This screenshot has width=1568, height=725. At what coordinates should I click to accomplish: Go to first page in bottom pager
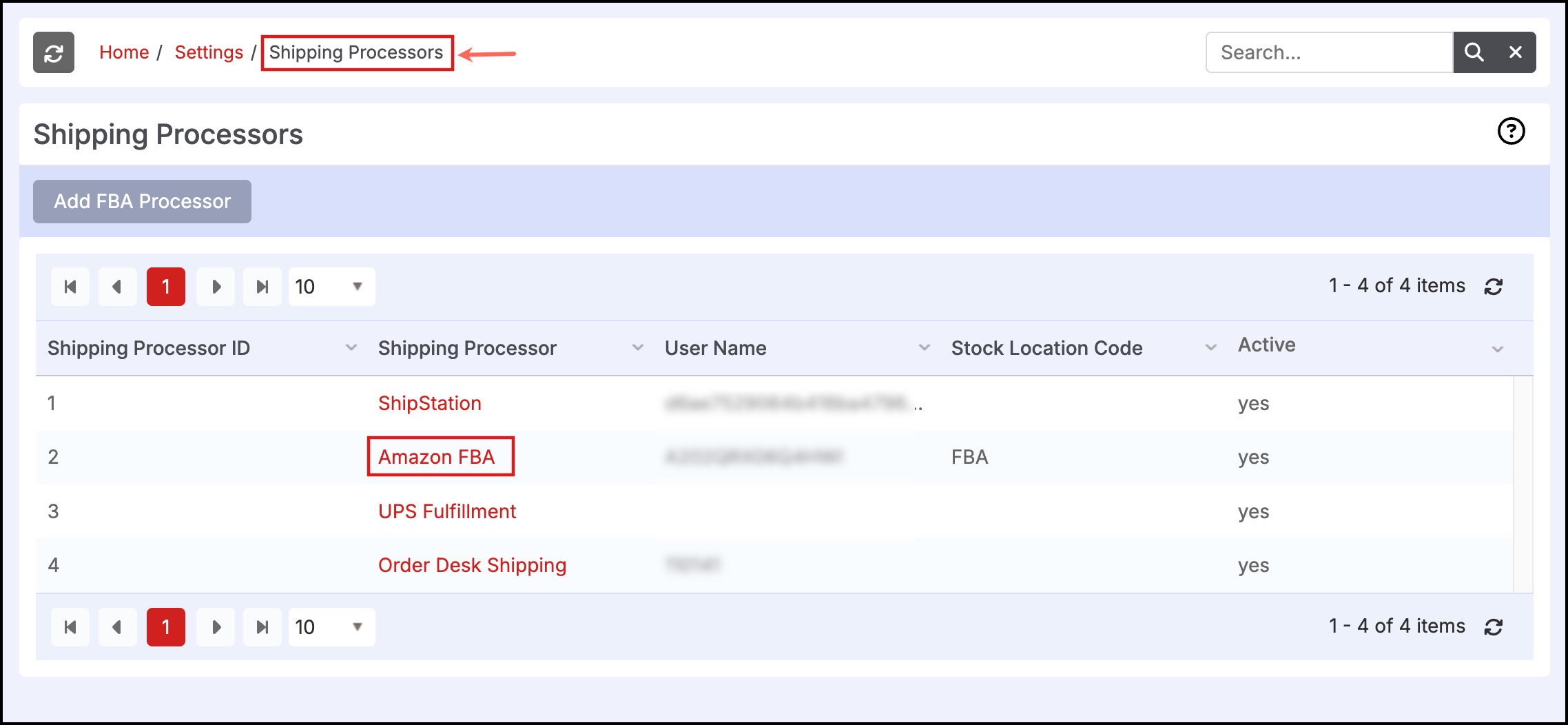pyautogui.click(x=70, y=627)
